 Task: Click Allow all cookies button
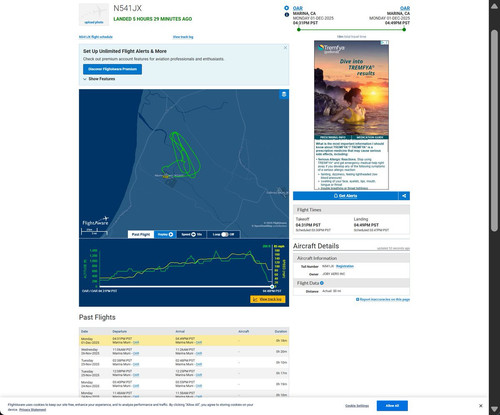392,406
